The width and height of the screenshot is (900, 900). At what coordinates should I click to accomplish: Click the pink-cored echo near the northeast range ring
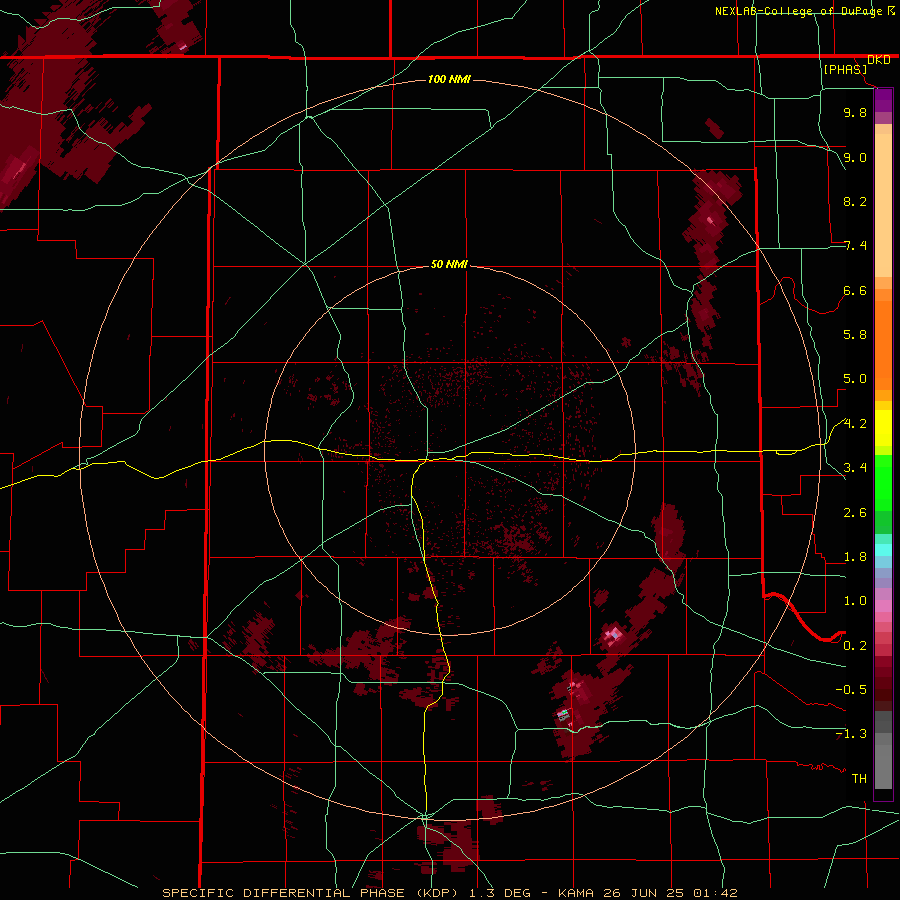tap(711, 220)
